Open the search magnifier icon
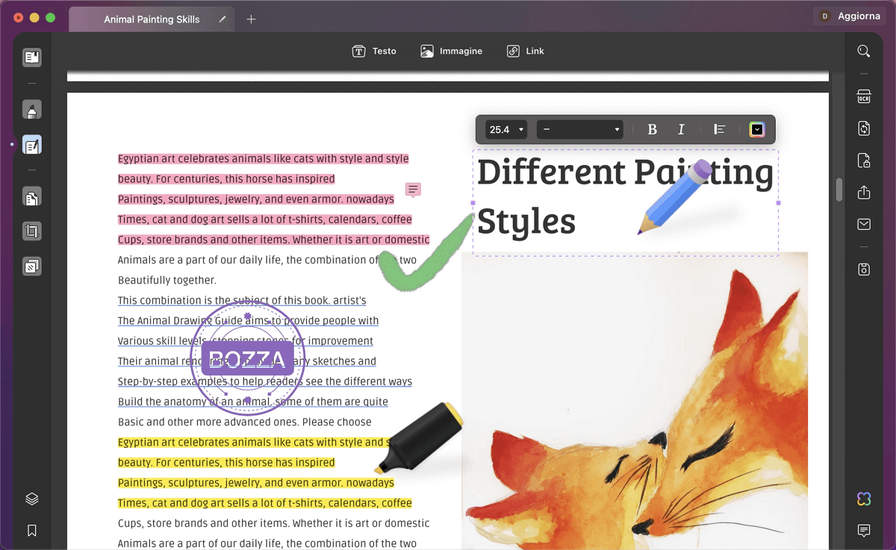The width and height of the screenshot is (896, 550). point(864,51)
